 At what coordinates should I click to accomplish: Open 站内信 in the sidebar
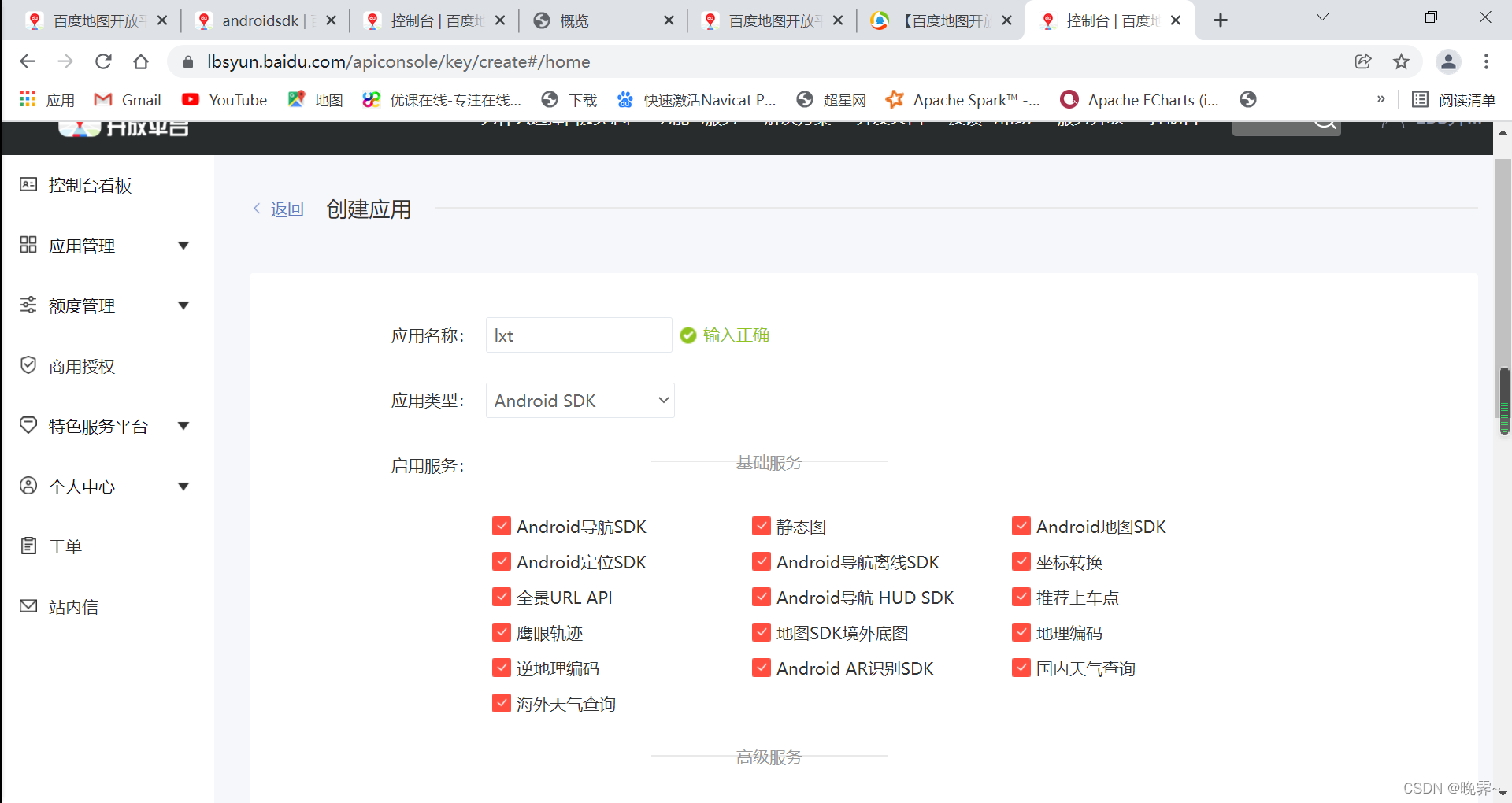(x=59, y=607)
